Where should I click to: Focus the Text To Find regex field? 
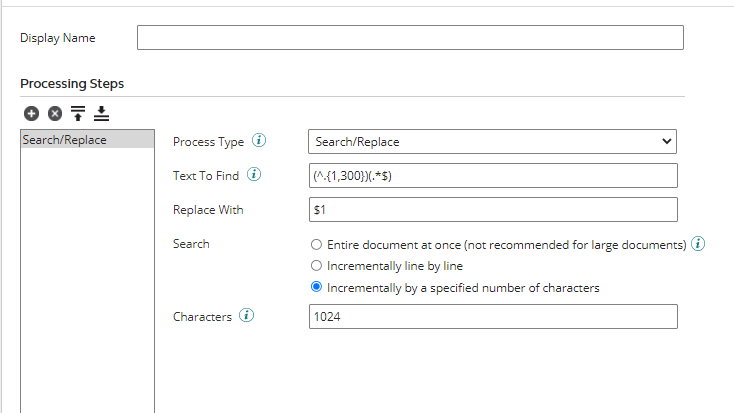click(x=492, y=176)
